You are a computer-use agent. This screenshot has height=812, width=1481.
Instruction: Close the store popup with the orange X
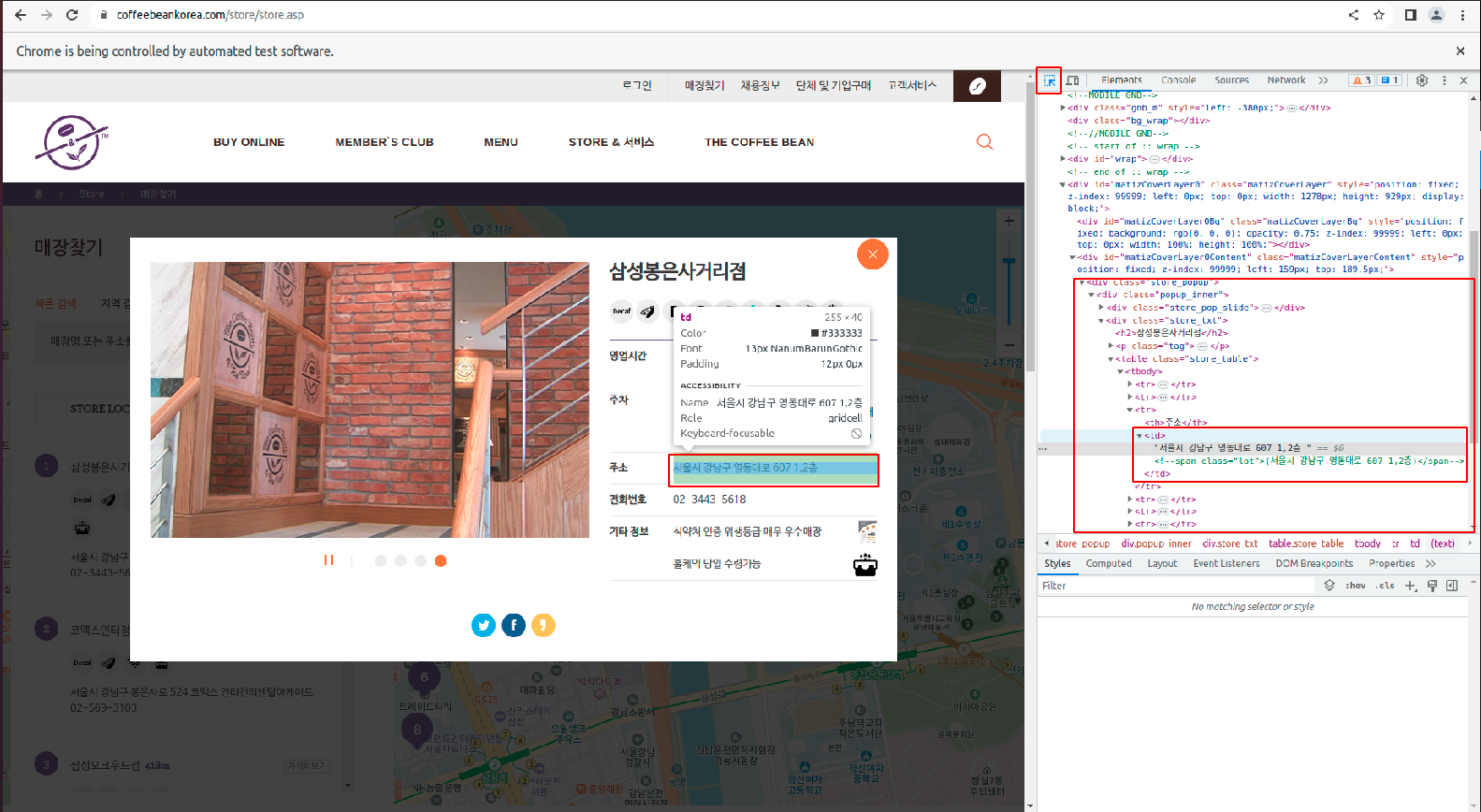click(x=873, y=254)
